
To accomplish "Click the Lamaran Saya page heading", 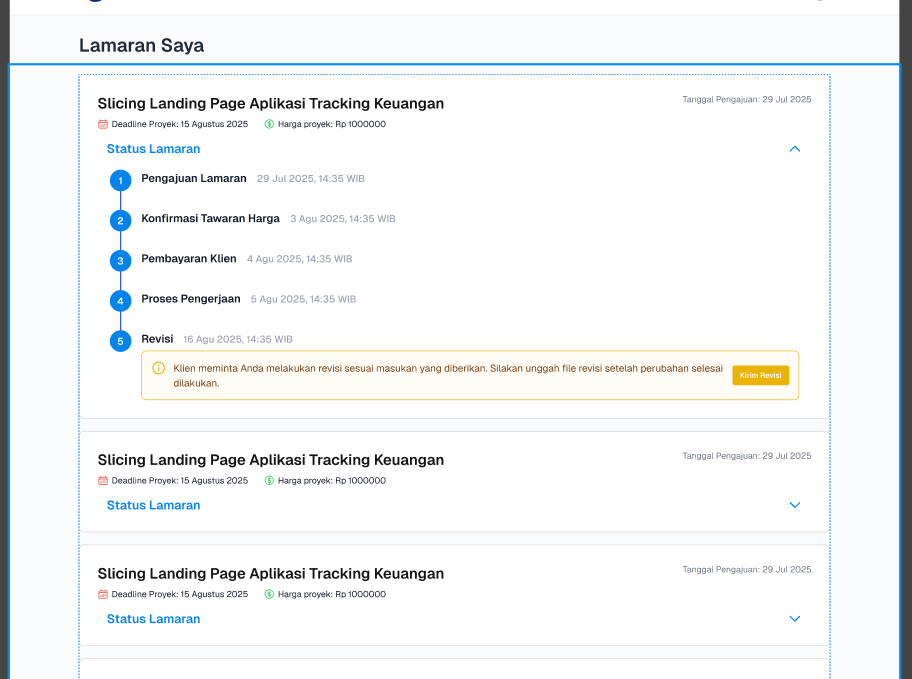I will tap(141, 45).
